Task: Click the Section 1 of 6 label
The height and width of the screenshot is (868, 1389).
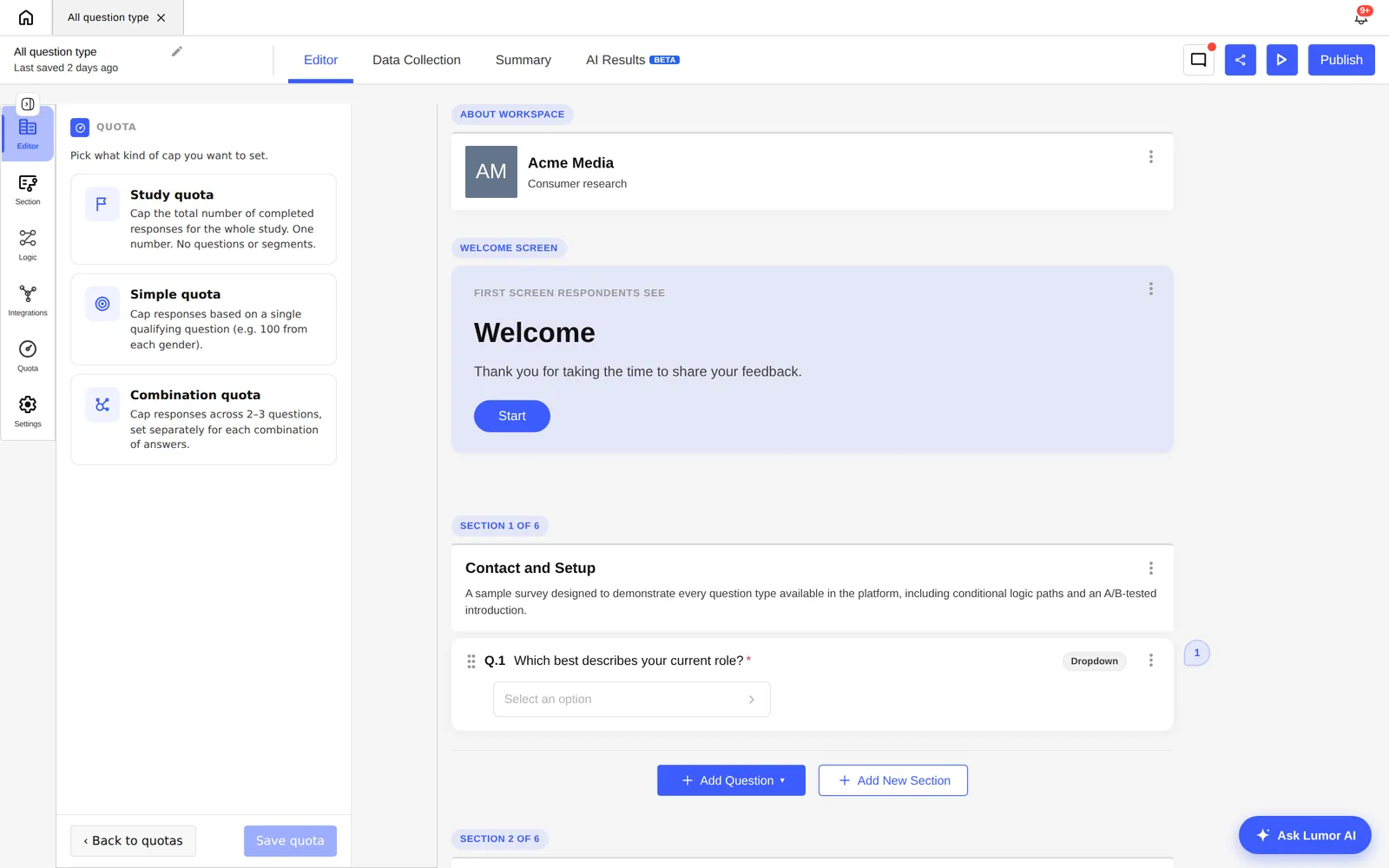Action: pyautogui.click(x=500, y=526)
